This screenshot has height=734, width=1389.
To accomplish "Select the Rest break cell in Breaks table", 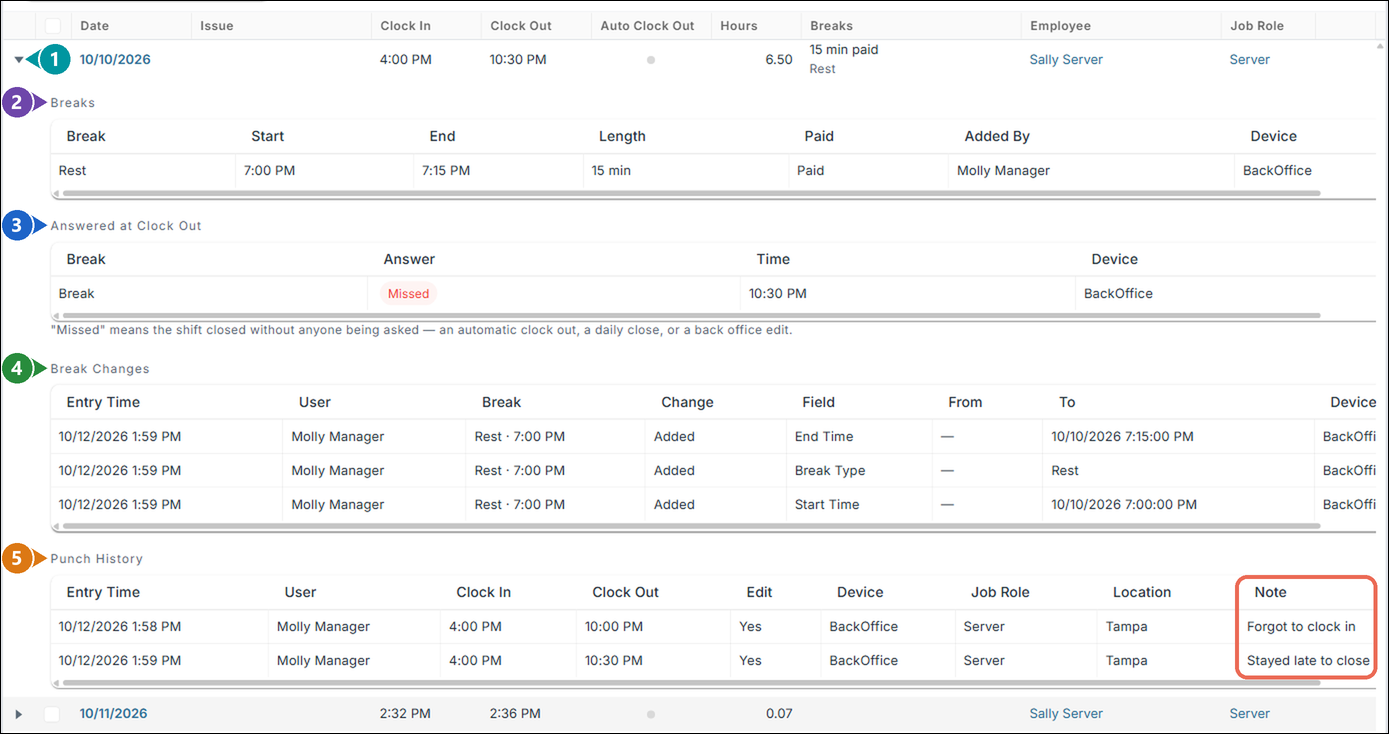I will (73, 171).
